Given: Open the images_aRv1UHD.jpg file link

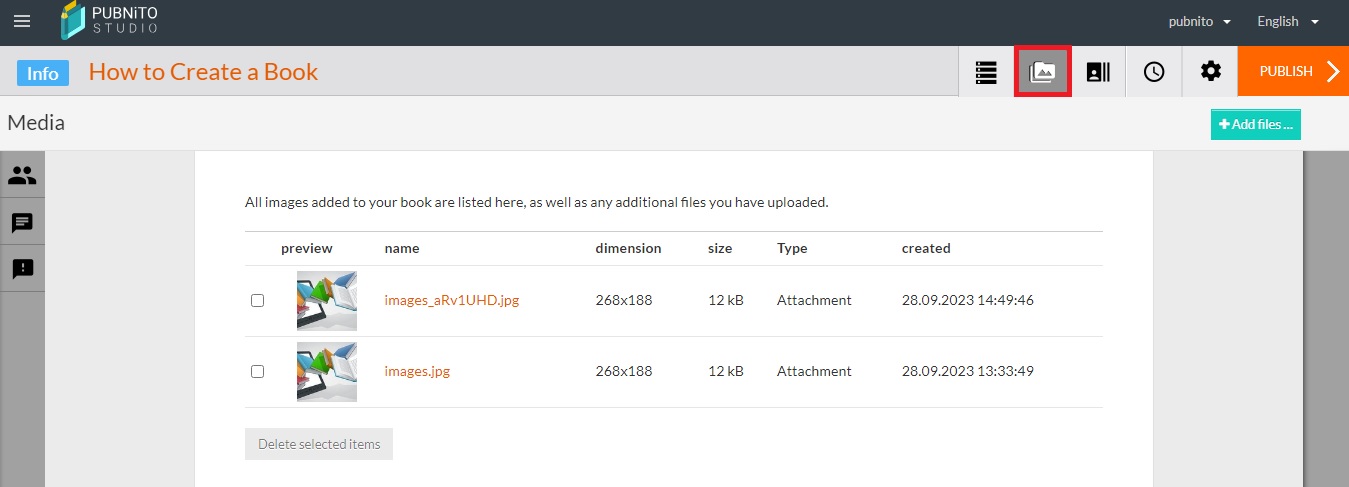Looking at the screenshot, I should [x=452, y=300].
